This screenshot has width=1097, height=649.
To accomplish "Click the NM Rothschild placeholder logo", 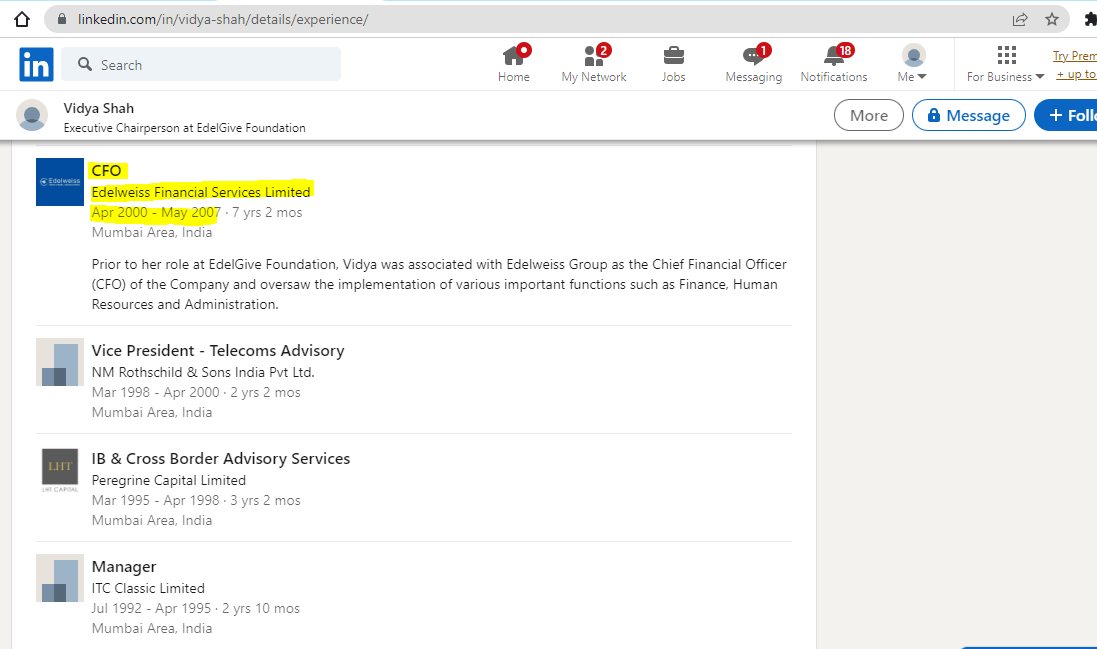I will coord(60,362).
